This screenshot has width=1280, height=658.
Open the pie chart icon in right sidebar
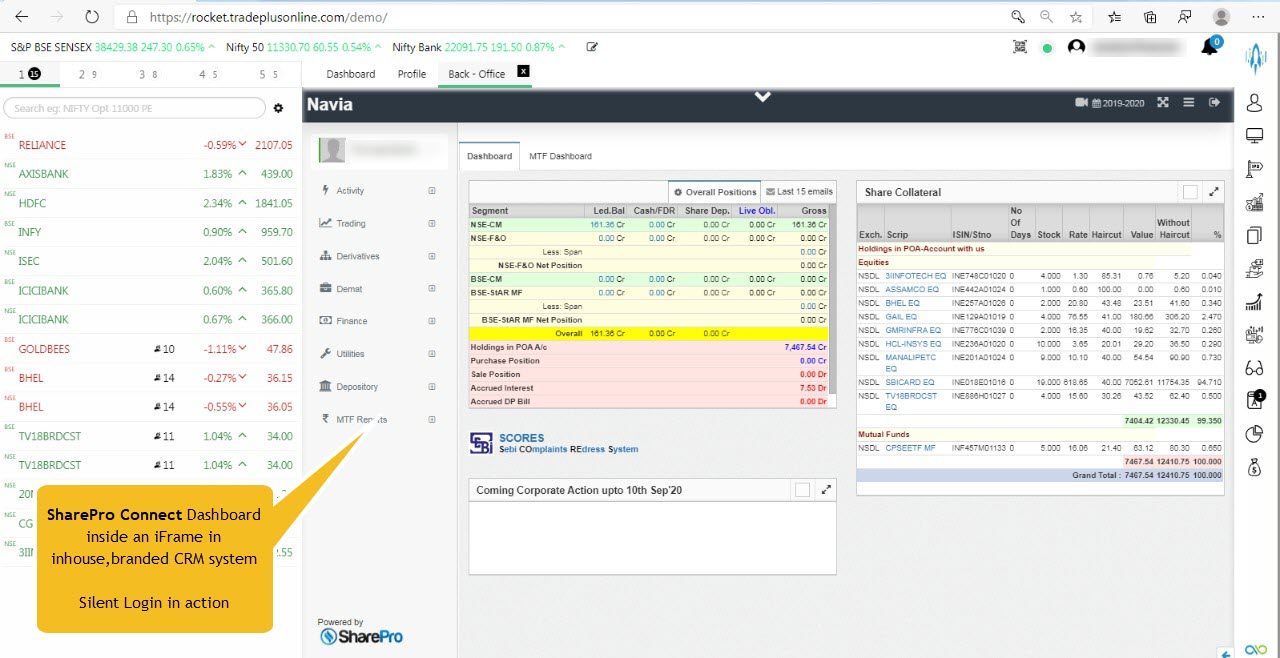pyautogui.click(x=1255, y=434)
